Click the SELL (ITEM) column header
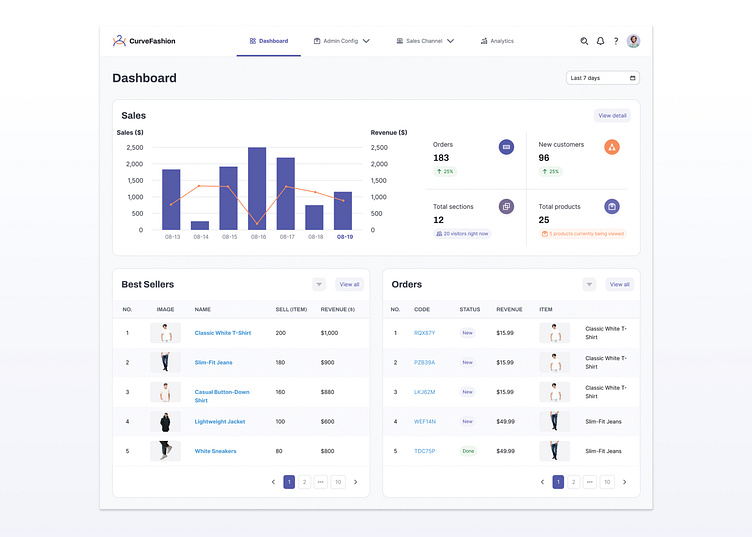Image resolution: width=752 pixels, height=537 pixels. pos(291,310)
